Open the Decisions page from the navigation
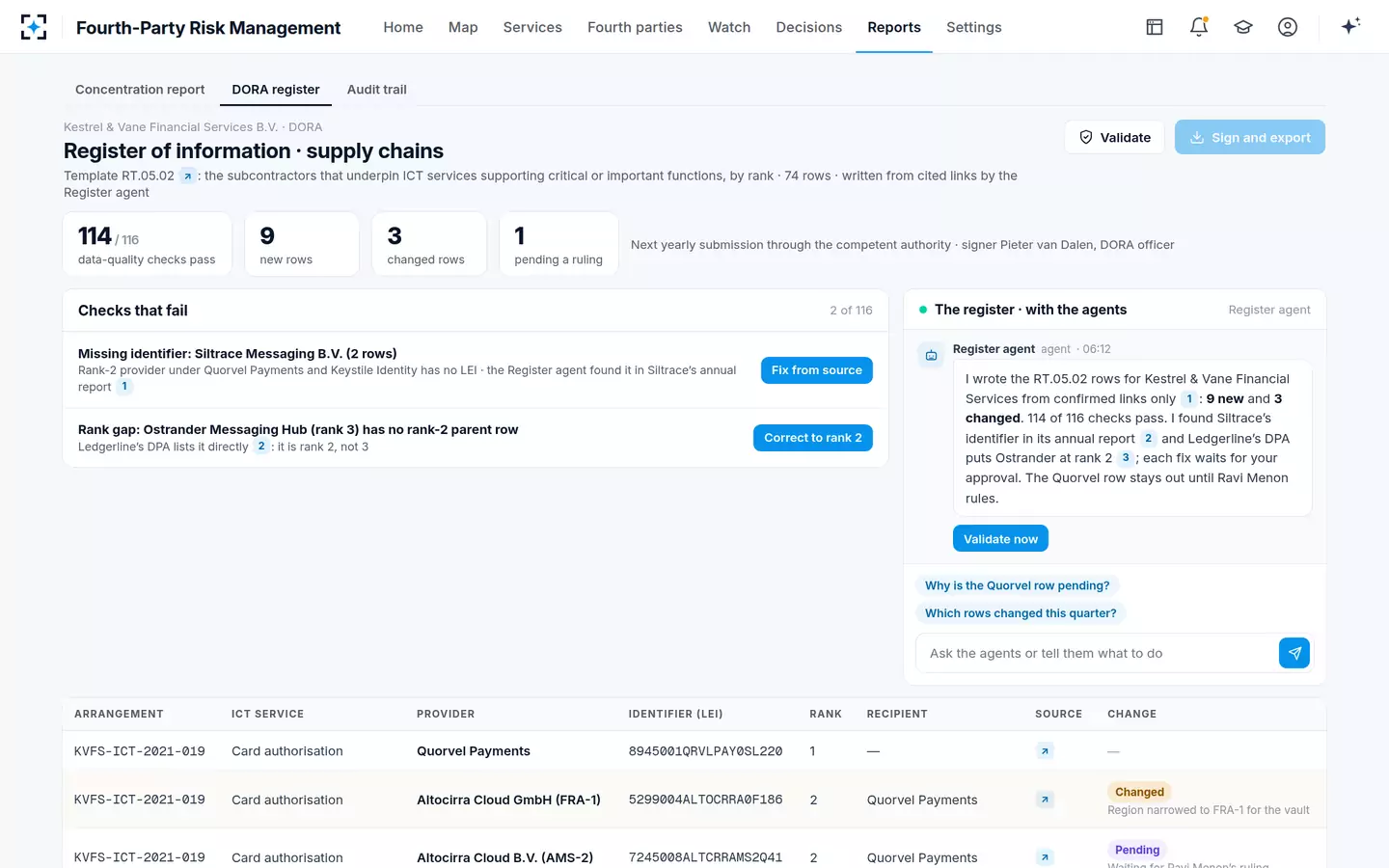Image resolution: width=1389 pixels, height=868 pixels. (x=809, y=27)
